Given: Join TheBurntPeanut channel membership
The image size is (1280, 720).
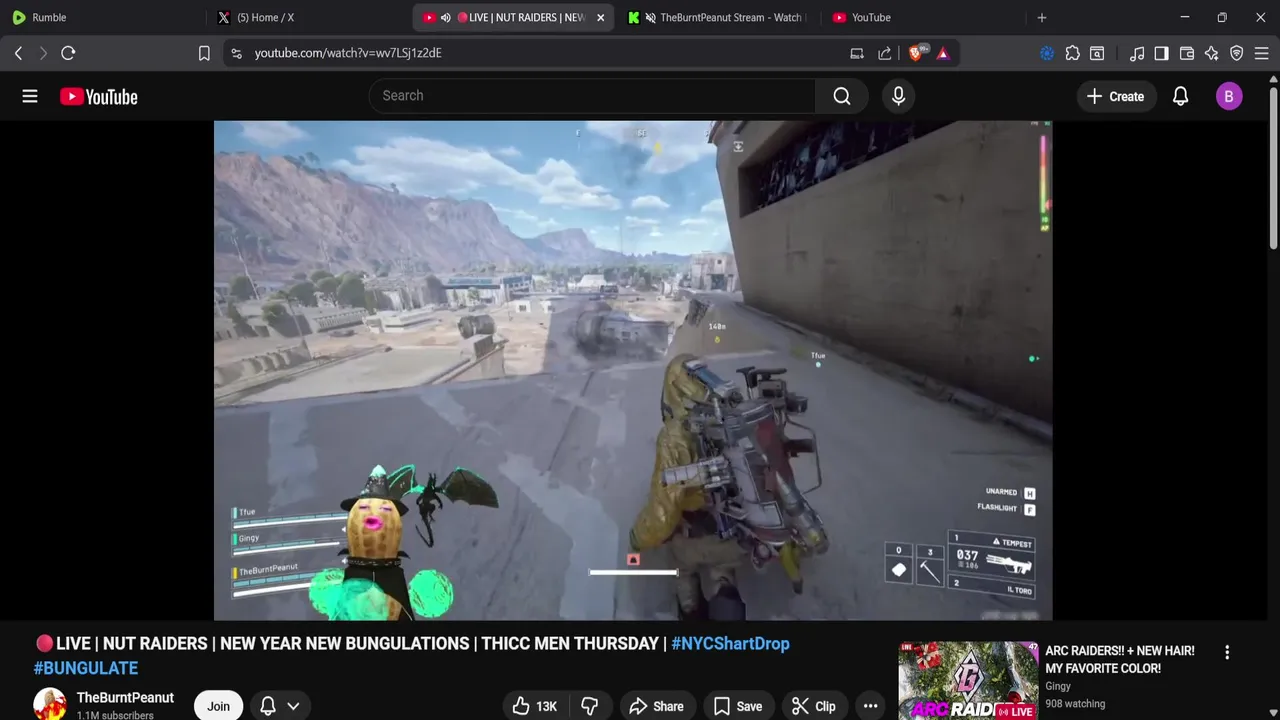Looking at the screenshot, I should coord(218,706).
